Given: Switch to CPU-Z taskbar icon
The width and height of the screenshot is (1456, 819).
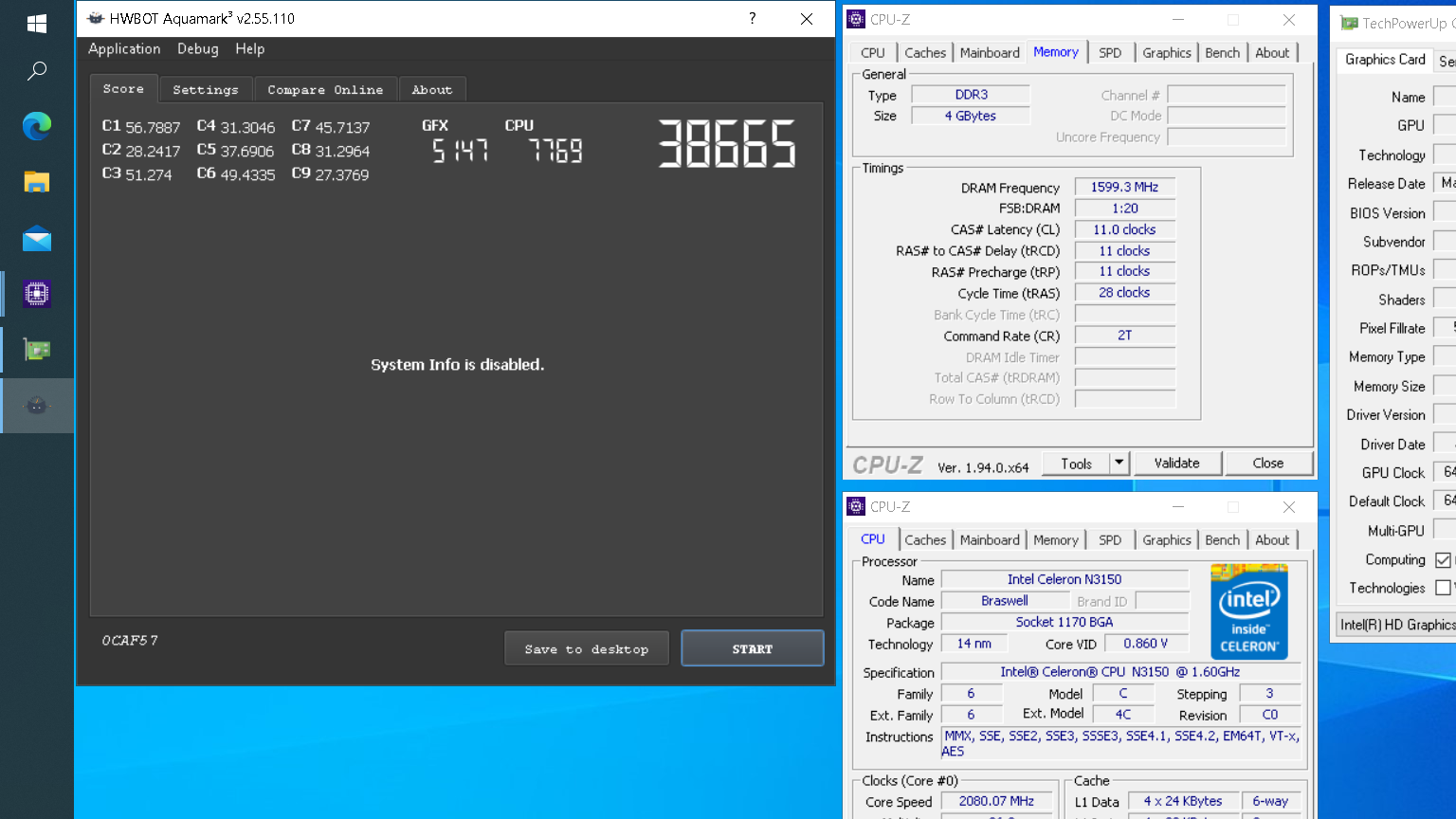Looking at the screenshot, I should (x=37, y=294).
